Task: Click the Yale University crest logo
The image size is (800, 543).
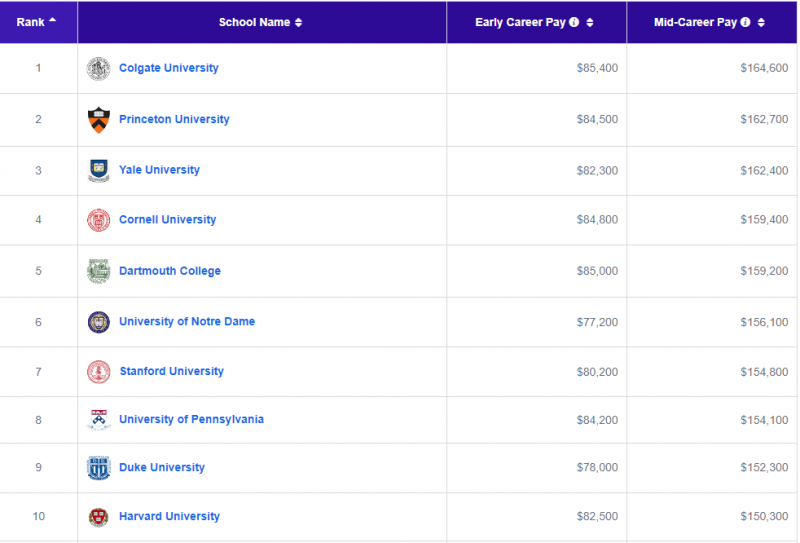Action: tap(98, 170)
